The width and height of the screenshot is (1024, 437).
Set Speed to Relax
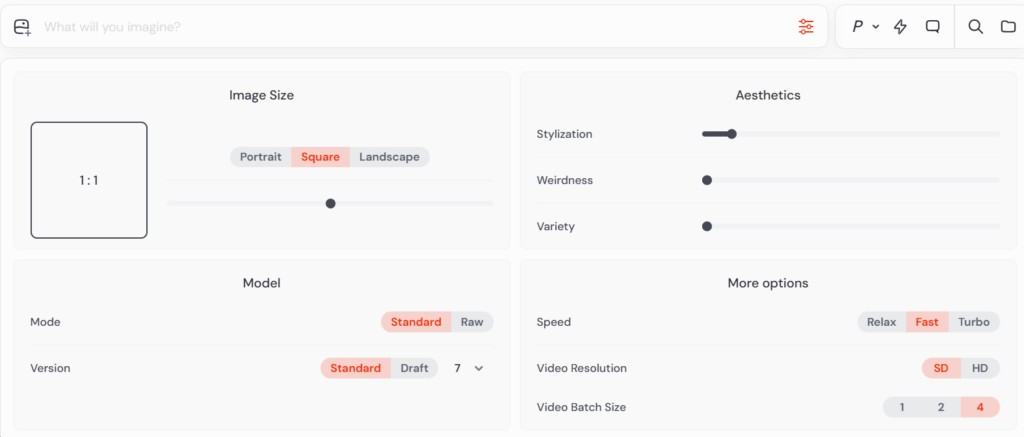click(882, 322)
